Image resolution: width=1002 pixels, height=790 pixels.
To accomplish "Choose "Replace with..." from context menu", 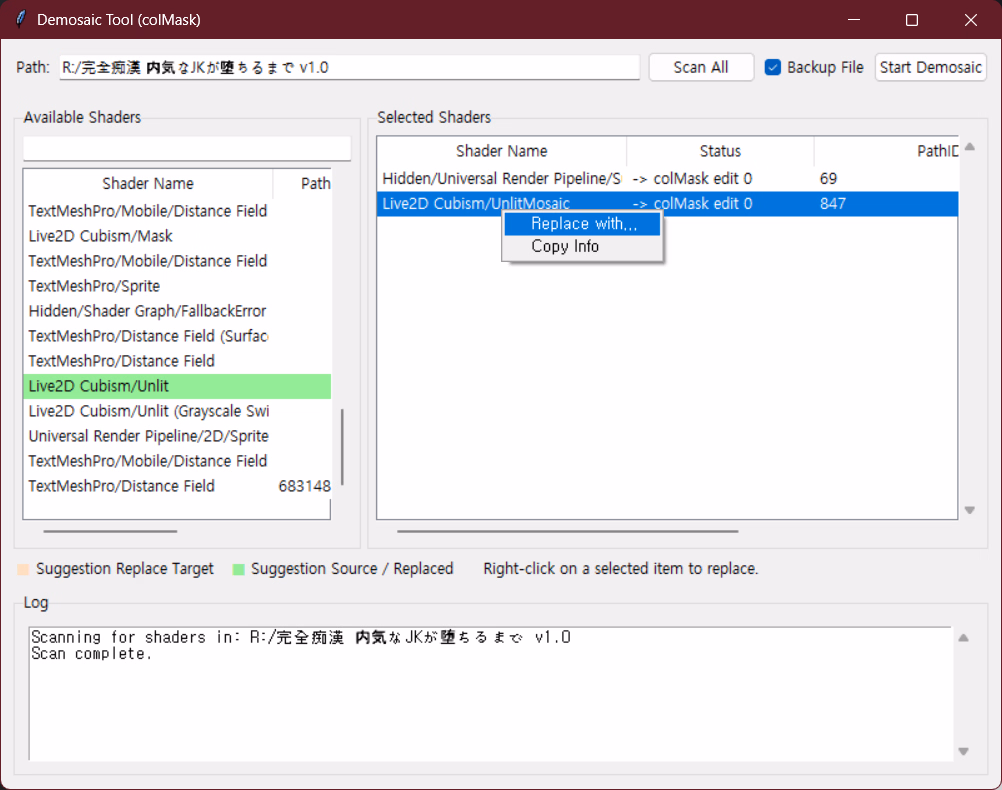I will click(x=582, y=224).
